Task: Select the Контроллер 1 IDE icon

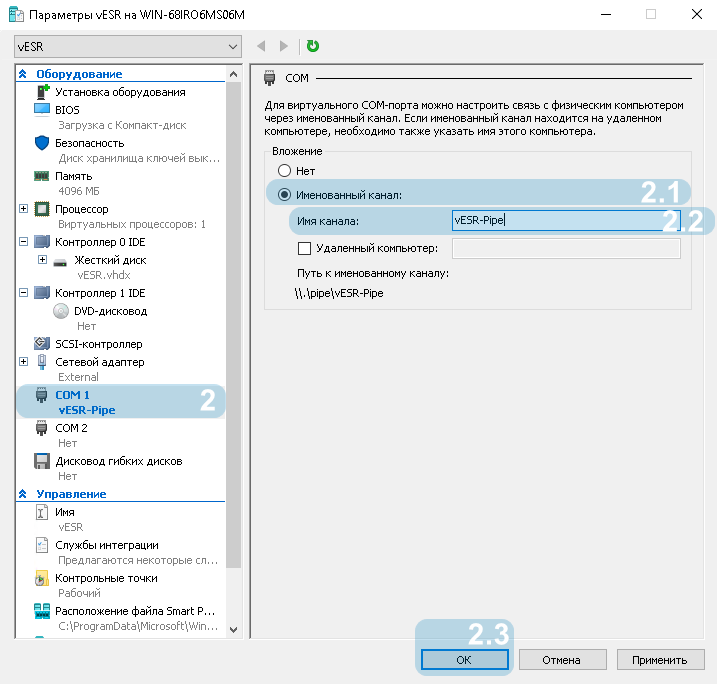Action: (x=42, y=293)
